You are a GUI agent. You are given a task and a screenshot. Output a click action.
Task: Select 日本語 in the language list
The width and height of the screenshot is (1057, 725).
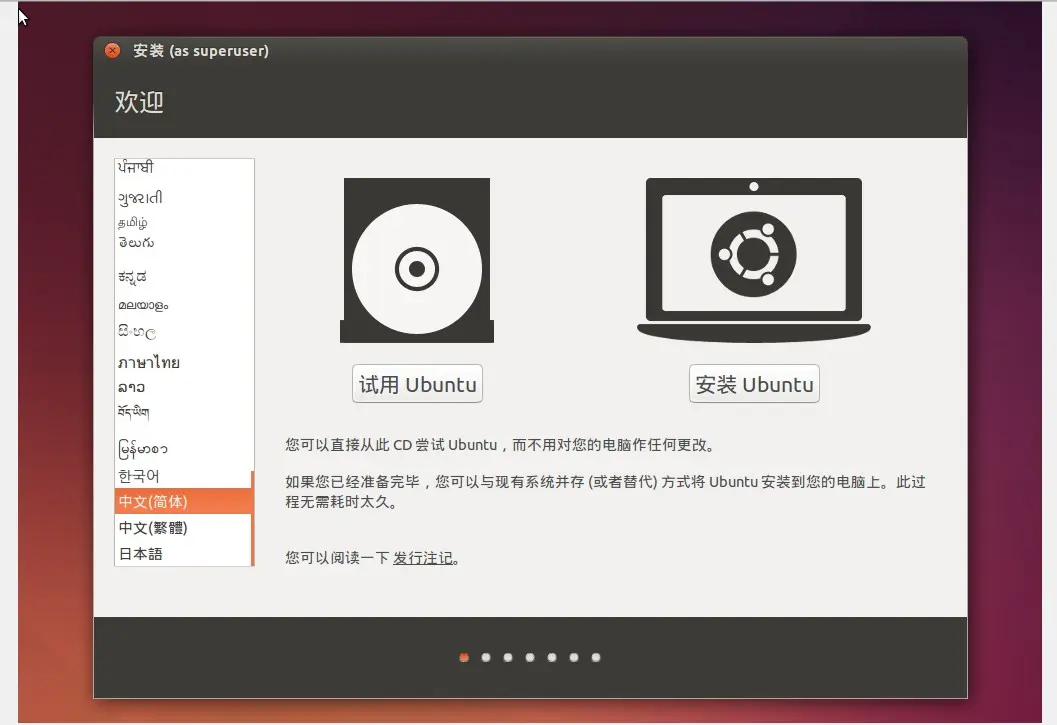pos(183,554)
